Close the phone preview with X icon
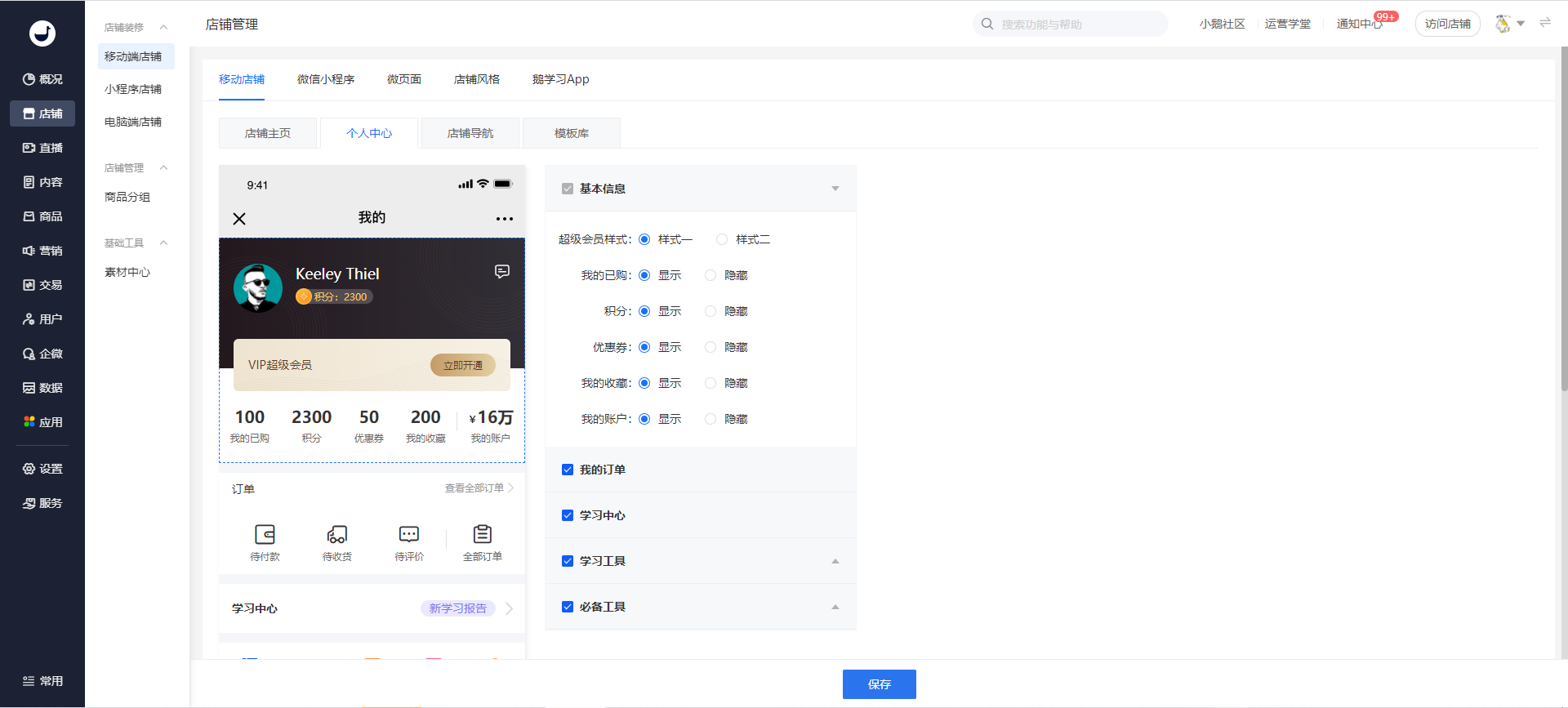 pyautogui.click(x=239, y=219)
